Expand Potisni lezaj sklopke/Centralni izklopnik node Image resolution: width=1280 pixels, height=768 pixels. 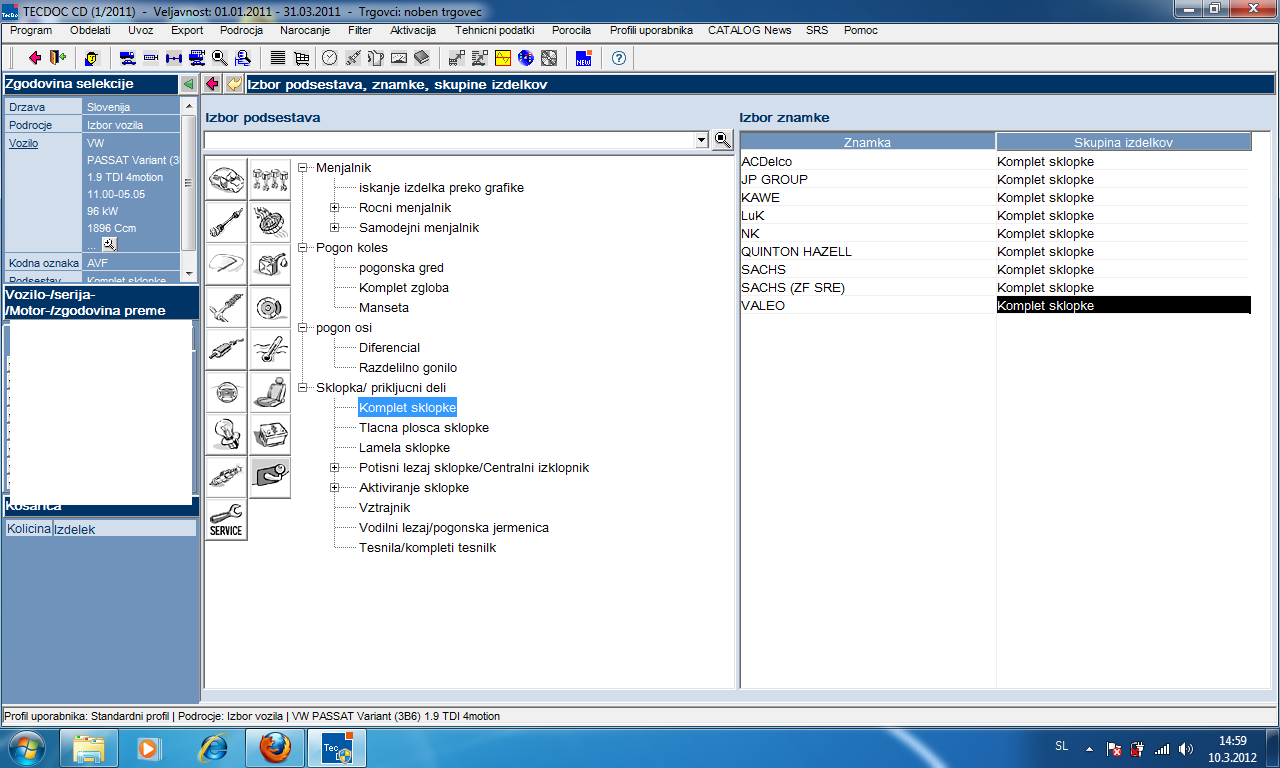pos(335,468)
